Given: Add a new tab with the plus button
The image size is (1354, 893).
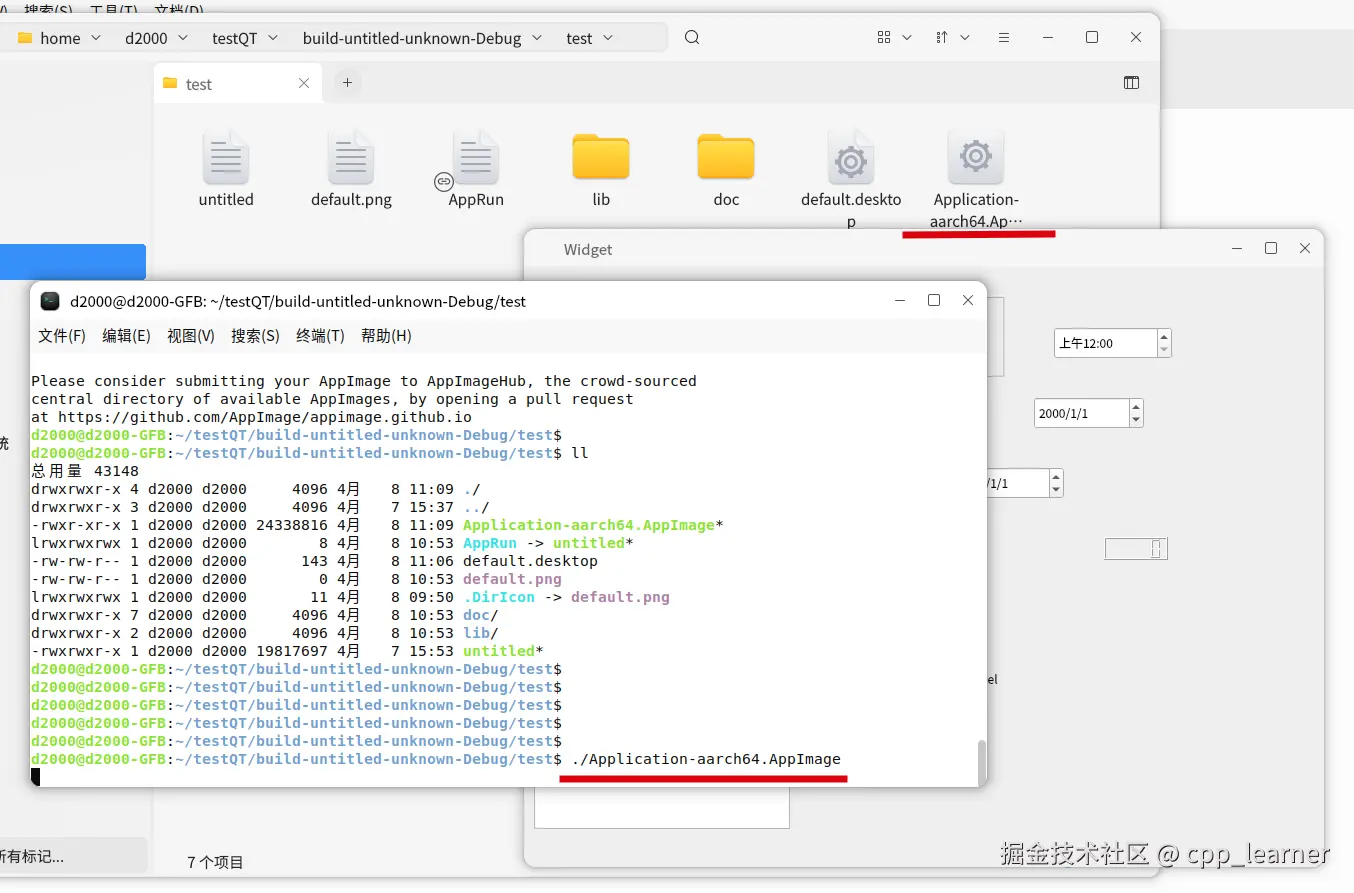Looking at the screenshot, I should tap(347, 83).
